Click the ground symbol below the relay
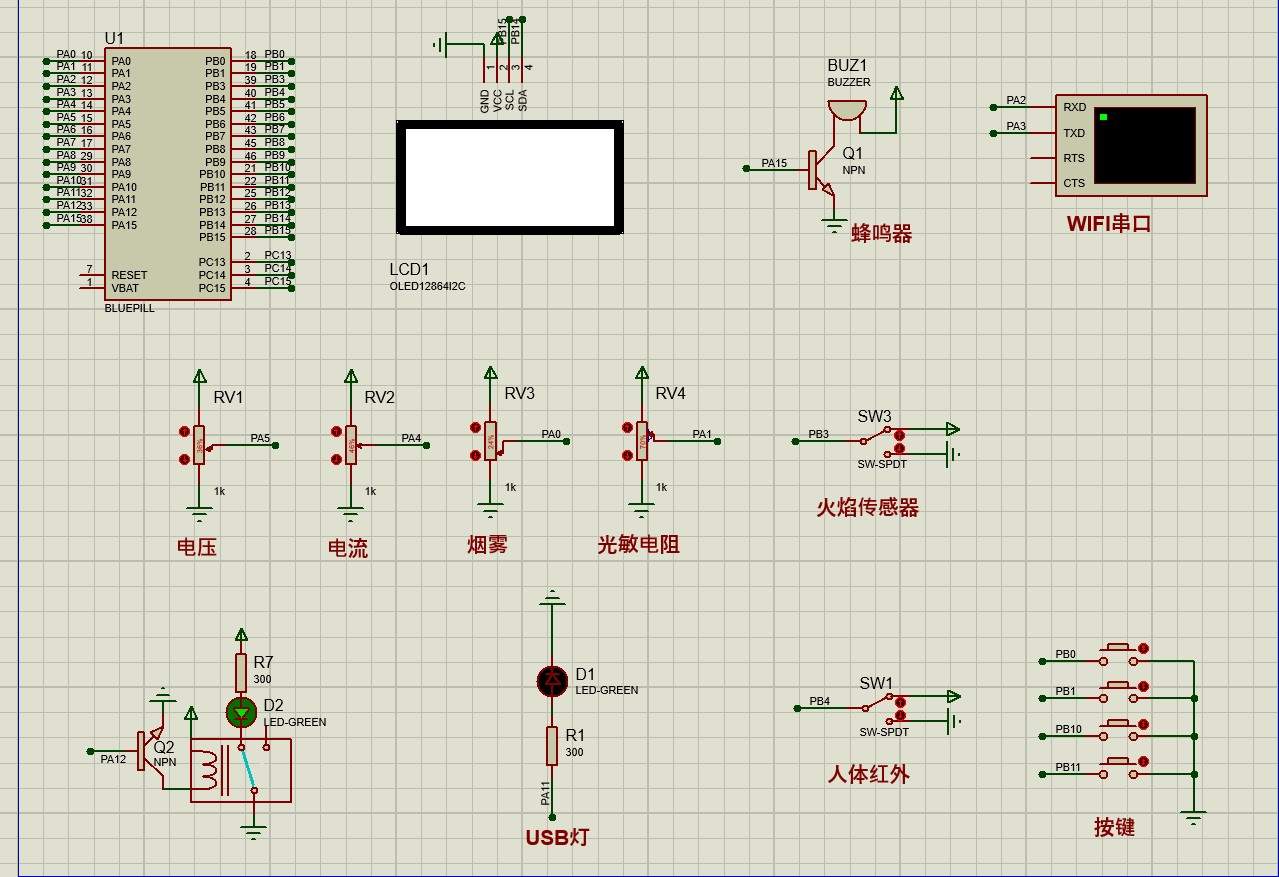Image resolution: width=1279 pixels, height=877 pixels. pyautogui.click(x=254, y=831)
